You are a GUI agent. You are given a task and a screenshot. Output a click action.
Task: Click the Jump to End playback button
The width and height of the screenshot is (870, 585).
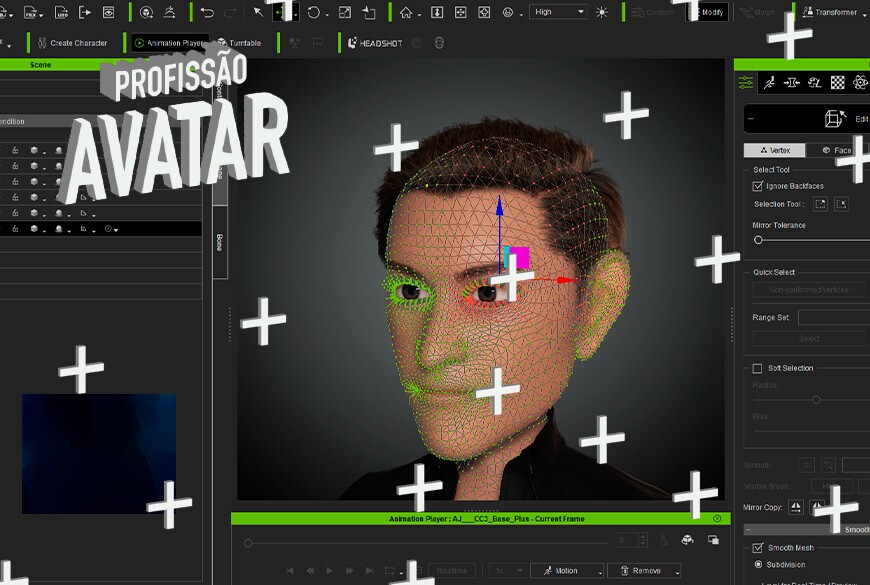pyautogui.click(x=370, y=571)
